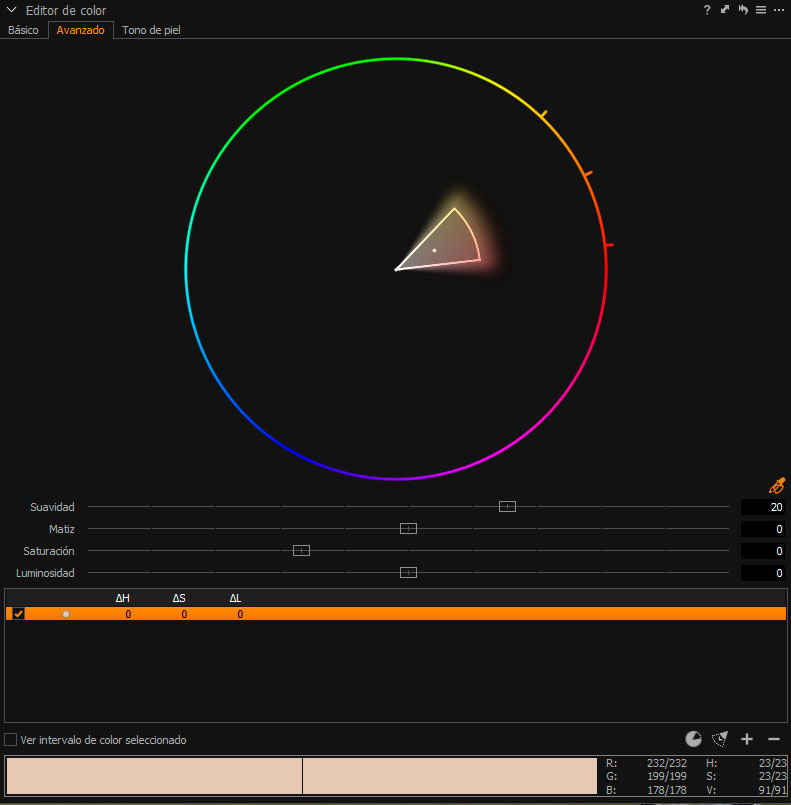Image resolution: width=791 pixels, height=805 pixels.
Task: Switch to the Básico tab
Action: tap(23, 30)
